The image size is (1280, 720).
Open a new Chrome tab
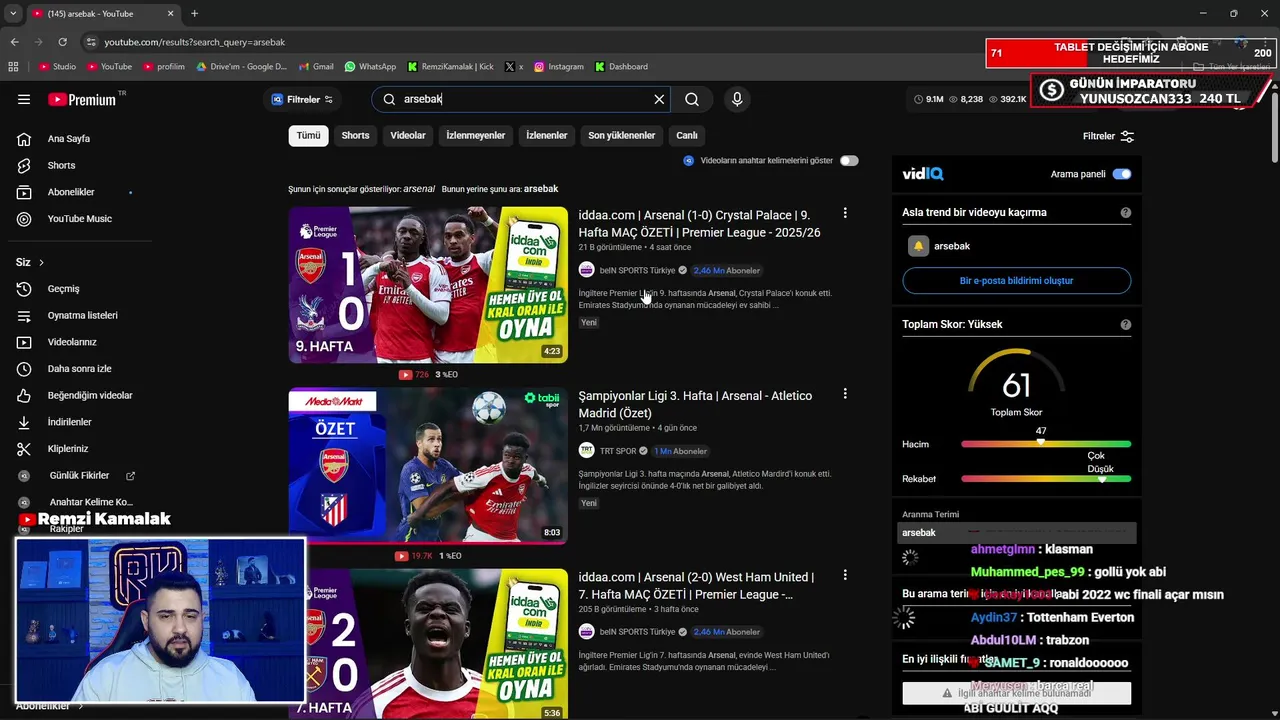(x=194, y=13)
